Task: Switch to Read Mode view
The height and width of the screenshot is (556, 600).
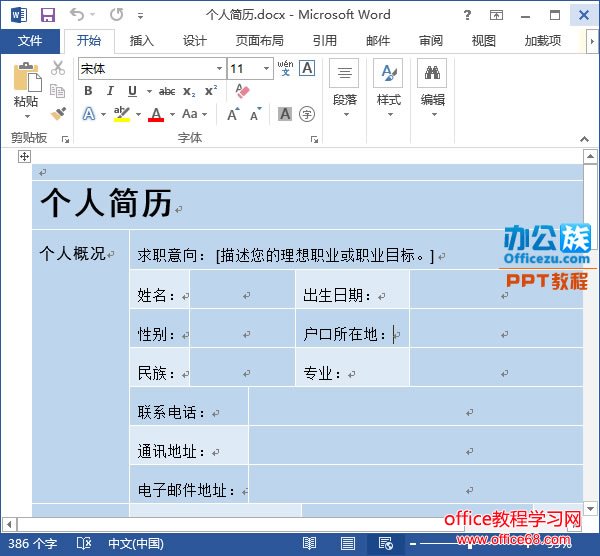Action: (309, 544)
